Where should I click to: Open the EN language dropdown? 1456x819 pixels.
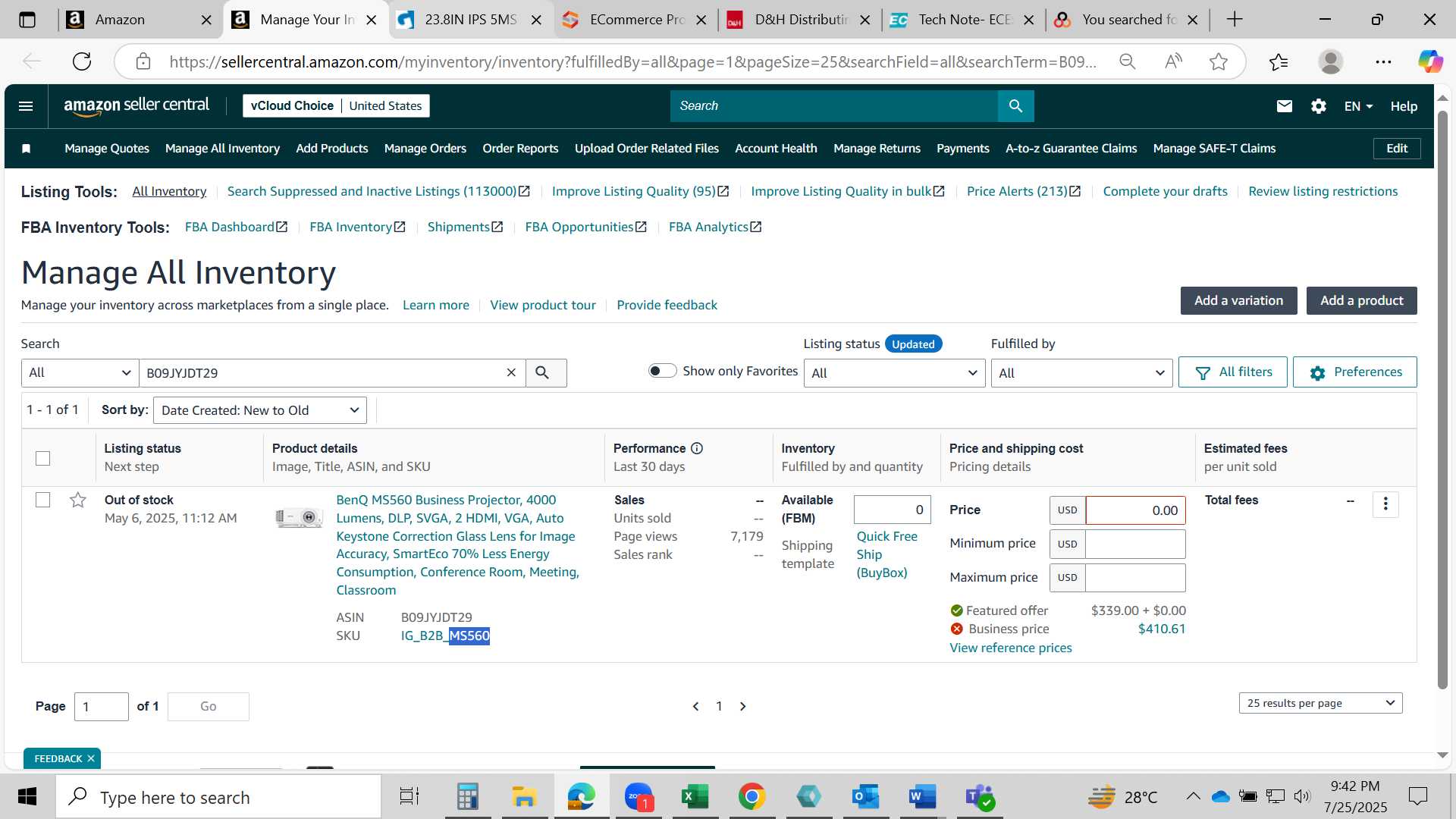click(1358, 106)
